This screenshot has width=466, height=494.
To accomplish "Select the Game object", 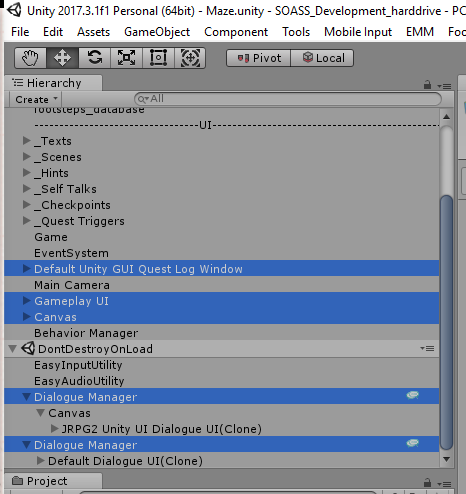I will coord(222,237).
